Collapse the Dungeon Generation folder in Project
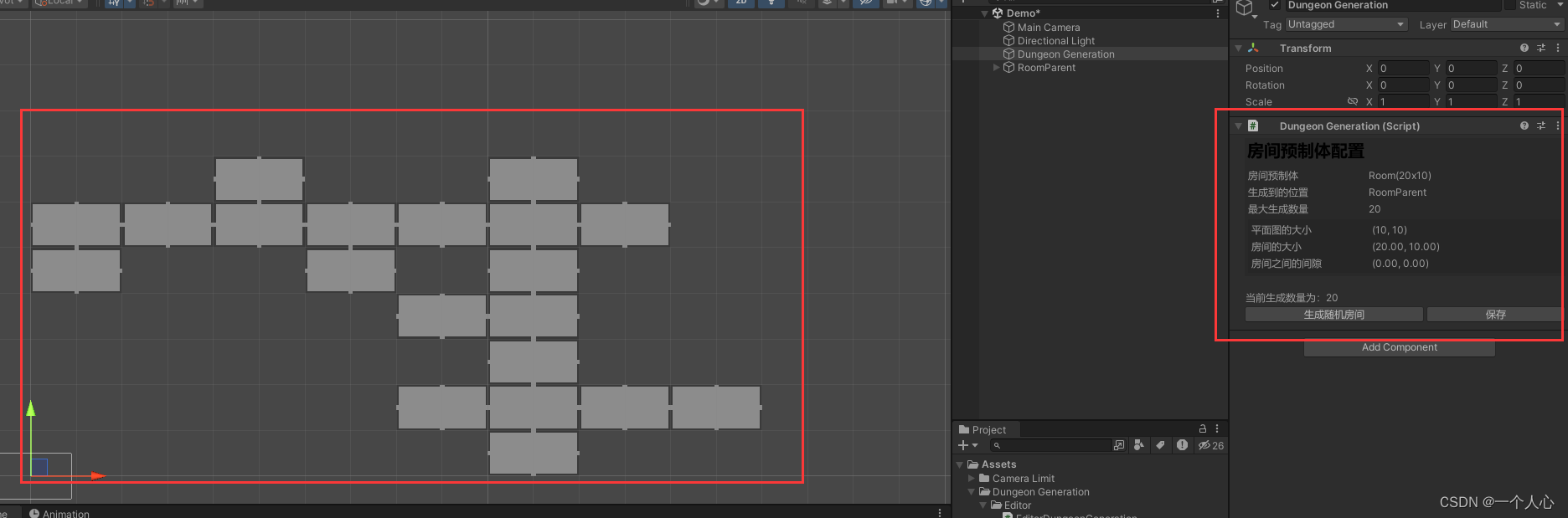This screenshot has height=518, width=1568. point(972,492)
